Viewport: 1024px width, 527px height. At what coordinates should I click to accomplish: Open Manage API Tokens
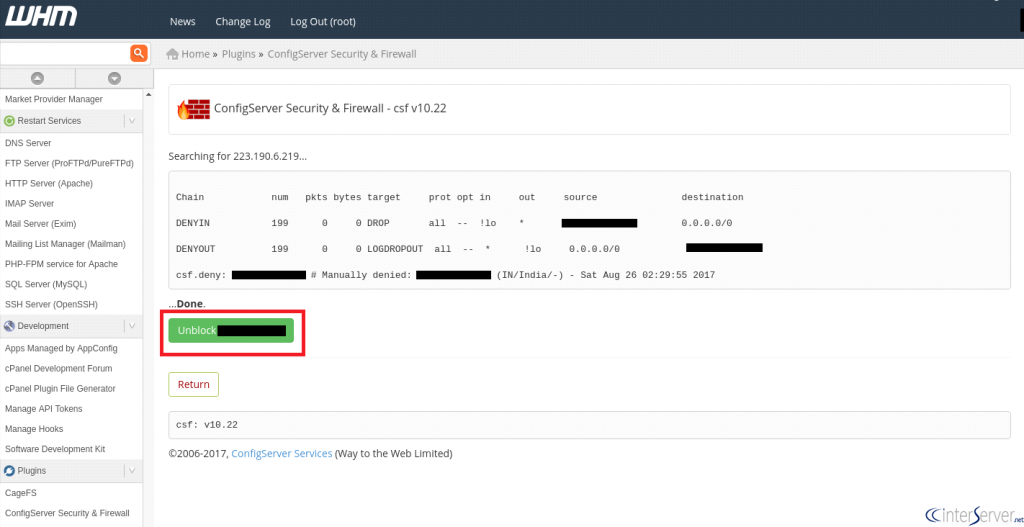coord(44,409)
